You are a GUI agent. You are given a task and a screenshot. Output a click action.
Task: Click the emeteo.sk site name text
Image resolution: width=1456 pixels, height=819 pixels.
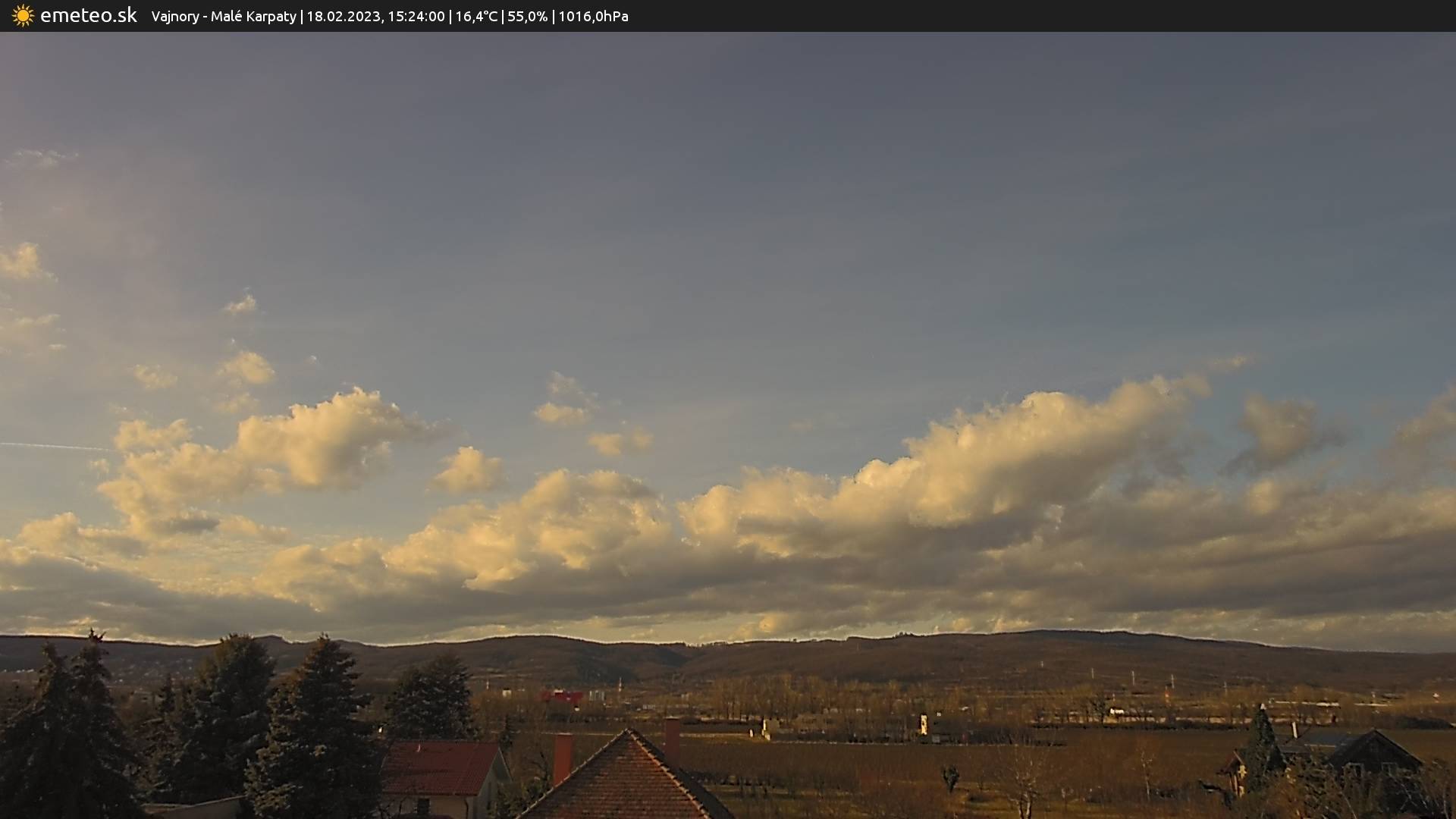coord(89,16)
